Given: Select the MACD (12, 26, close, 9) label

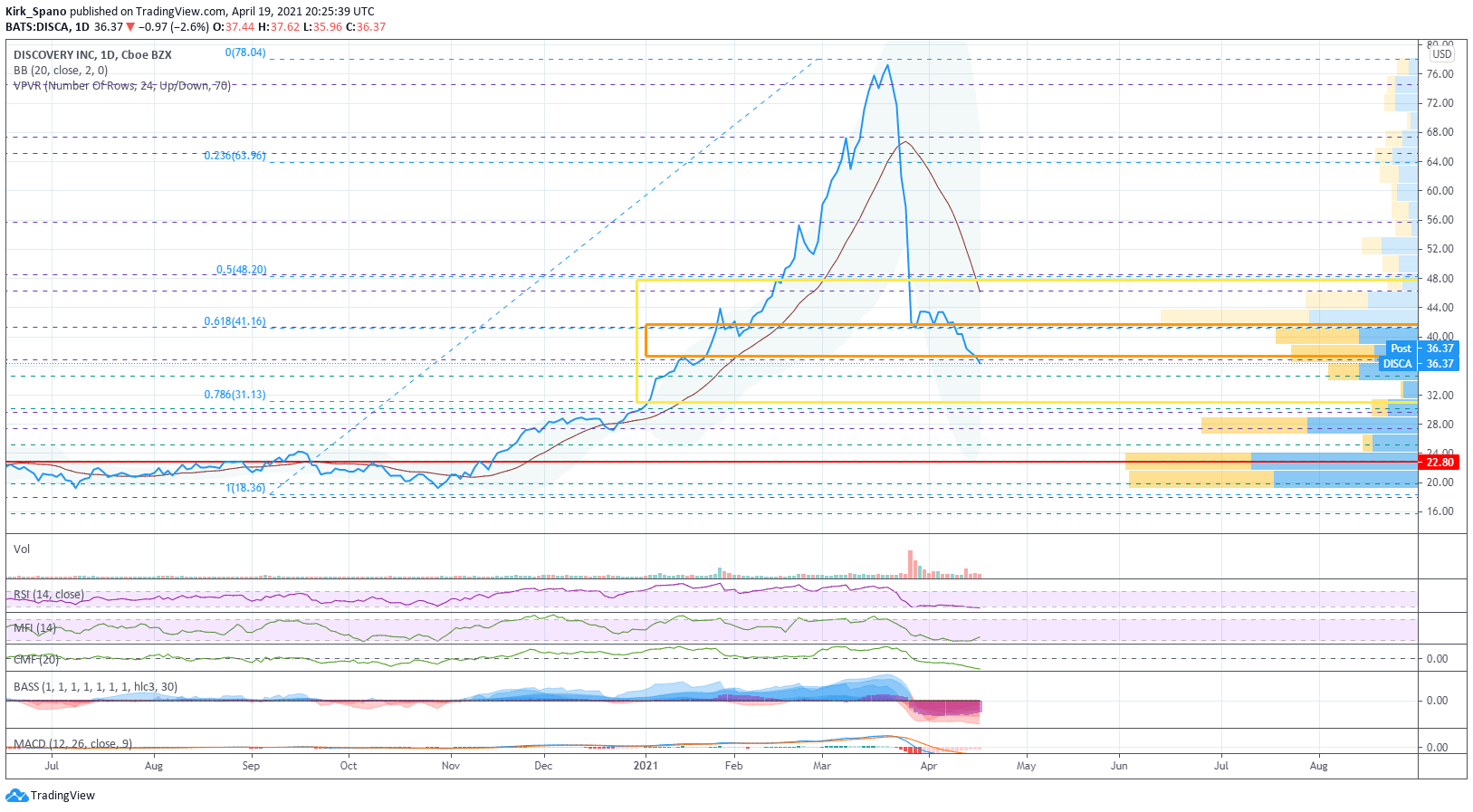Looking at the screenshot, I should 72,744.
